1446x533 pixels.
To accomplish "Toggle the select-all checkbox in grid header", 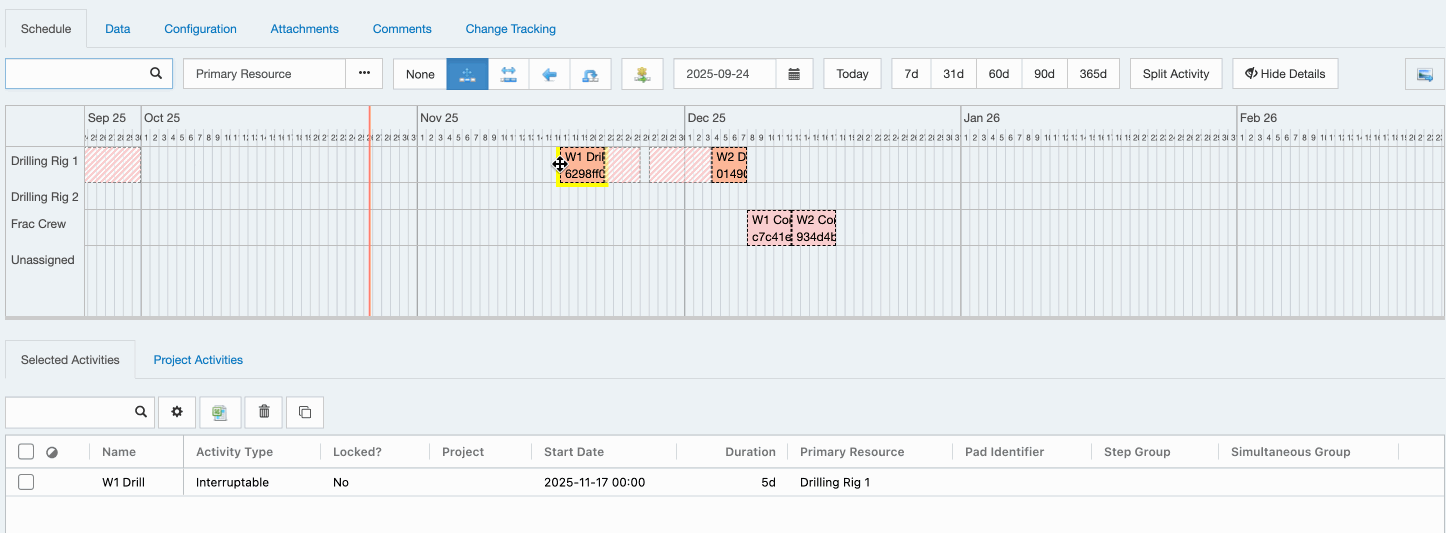I will 26,452.
